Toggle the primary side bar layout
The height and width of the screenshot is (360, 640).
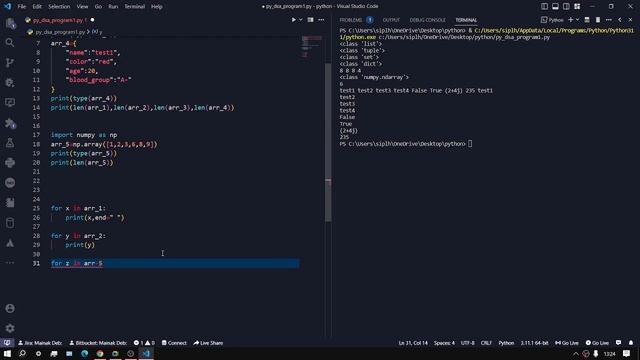click(x=544, y=7)
